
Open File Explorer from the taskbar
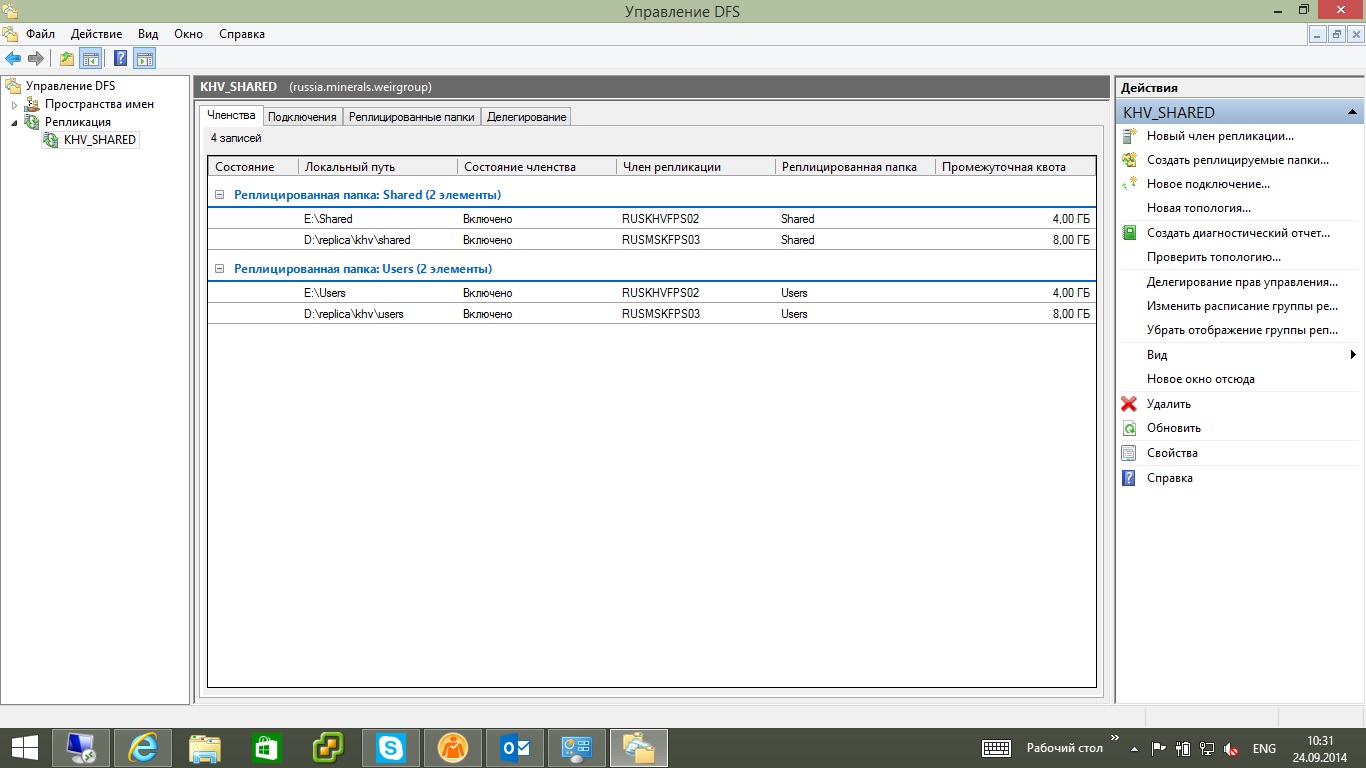[205, 748]
